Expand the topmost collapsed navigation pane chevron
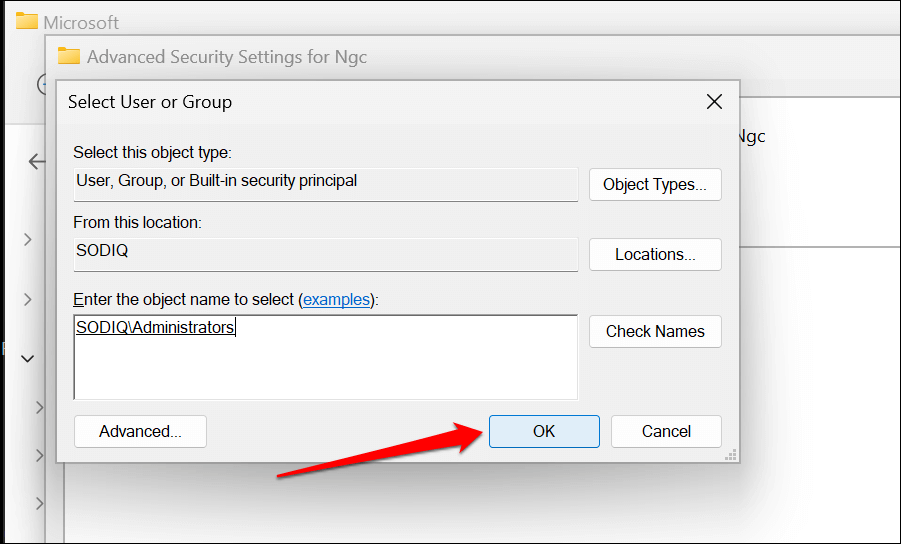The width and height of the screenshot is (901, 544). pos(28,240)
